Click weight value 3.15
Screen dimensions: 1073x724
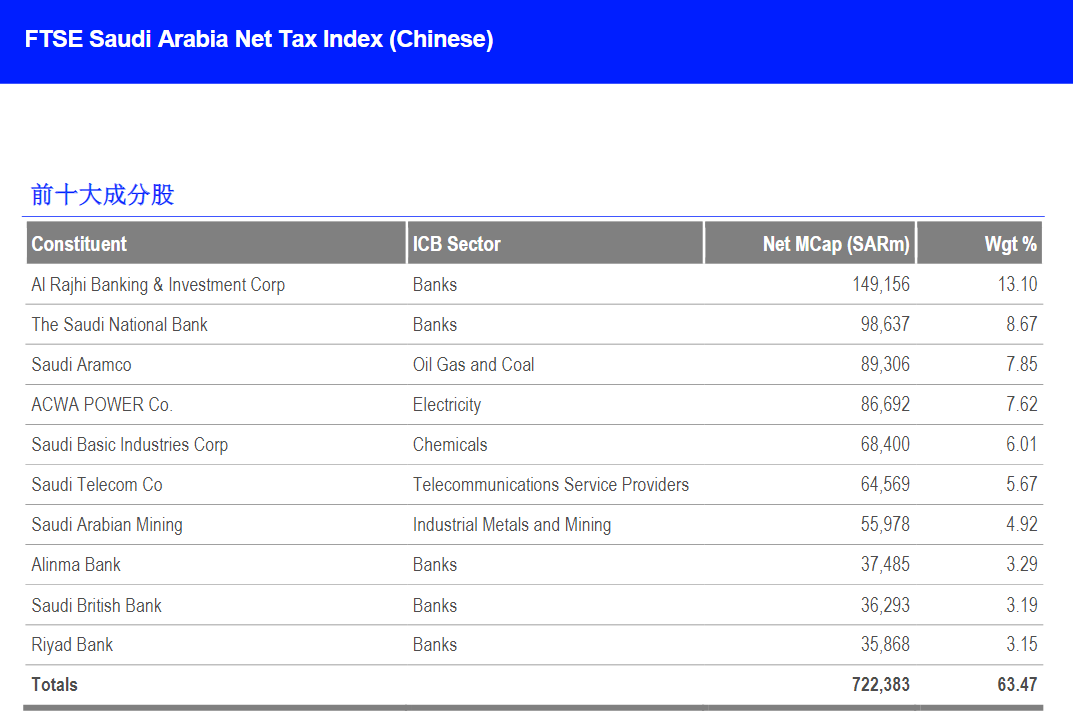[x=1022, y=645]
